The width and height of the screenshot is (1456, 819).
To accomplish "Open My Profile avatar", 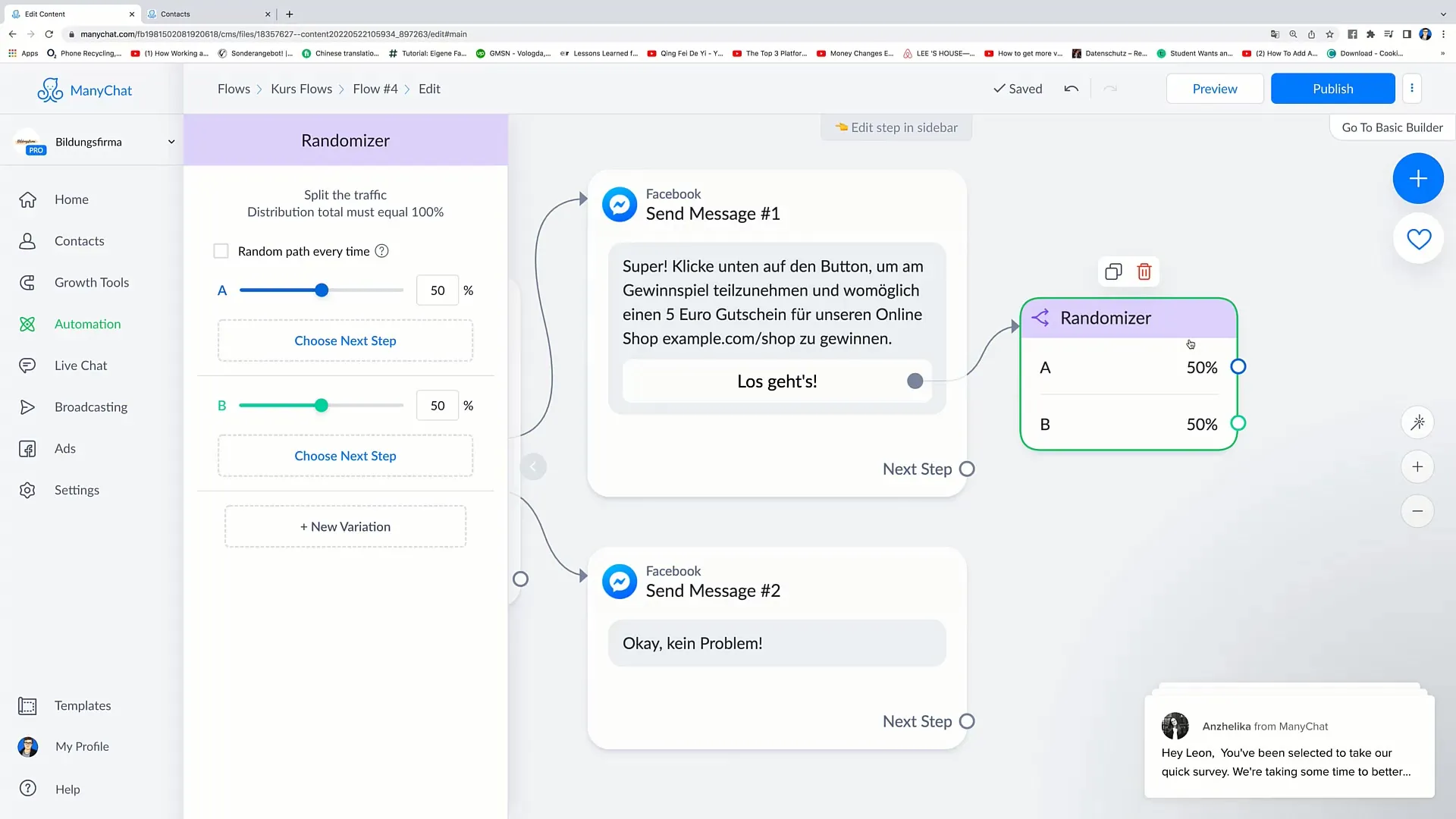I will tap(28, 747).
